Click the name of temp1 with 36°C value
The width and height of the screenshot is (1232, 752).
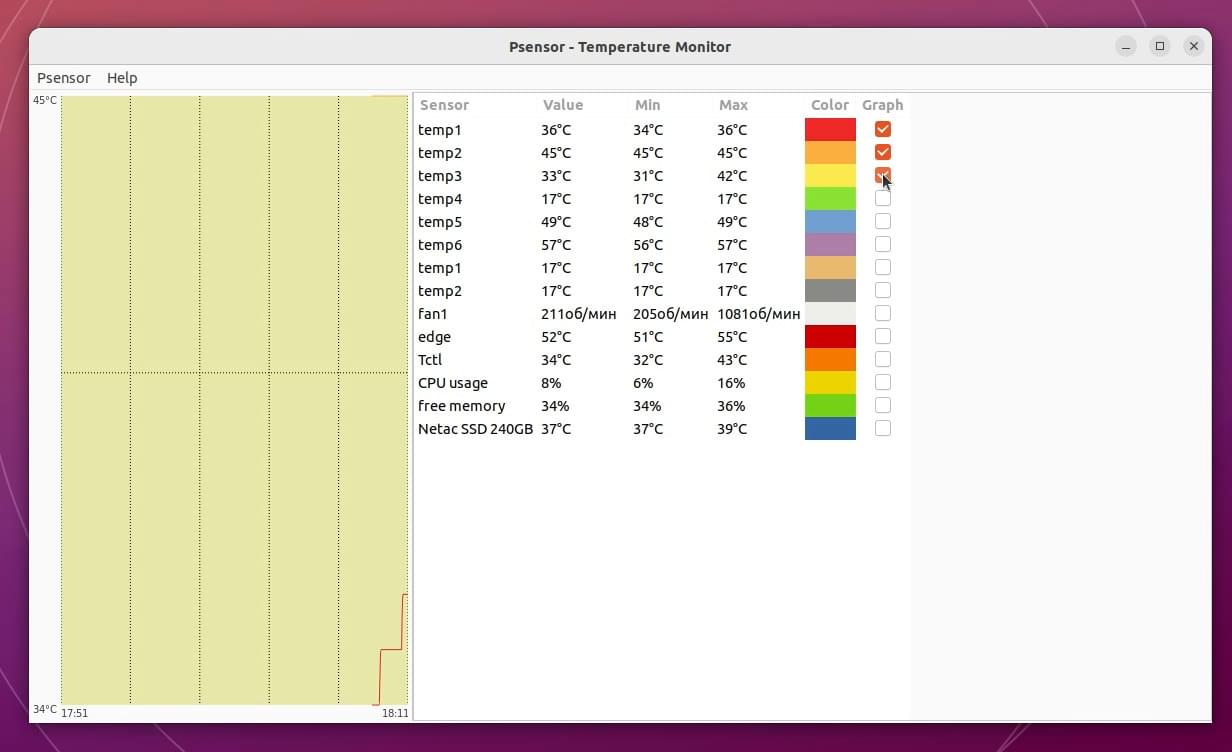(x=440, y=130)
